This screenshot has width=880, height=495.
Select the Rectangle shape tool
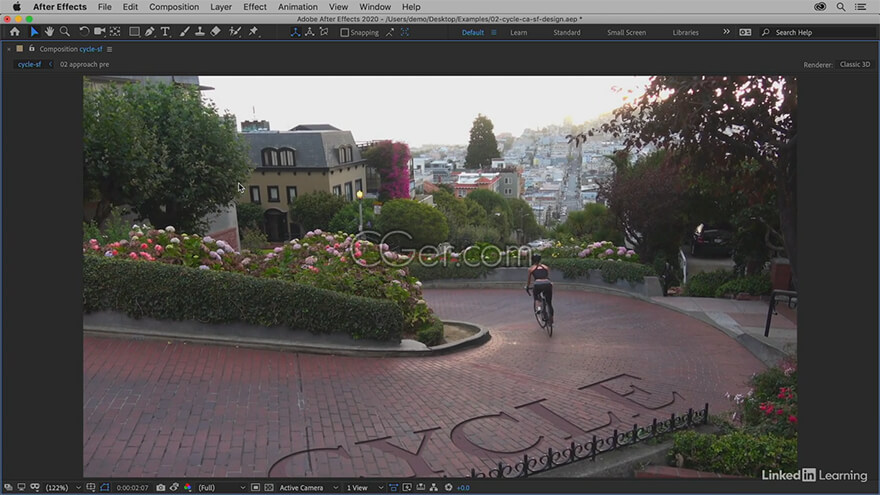pos(134,32)
